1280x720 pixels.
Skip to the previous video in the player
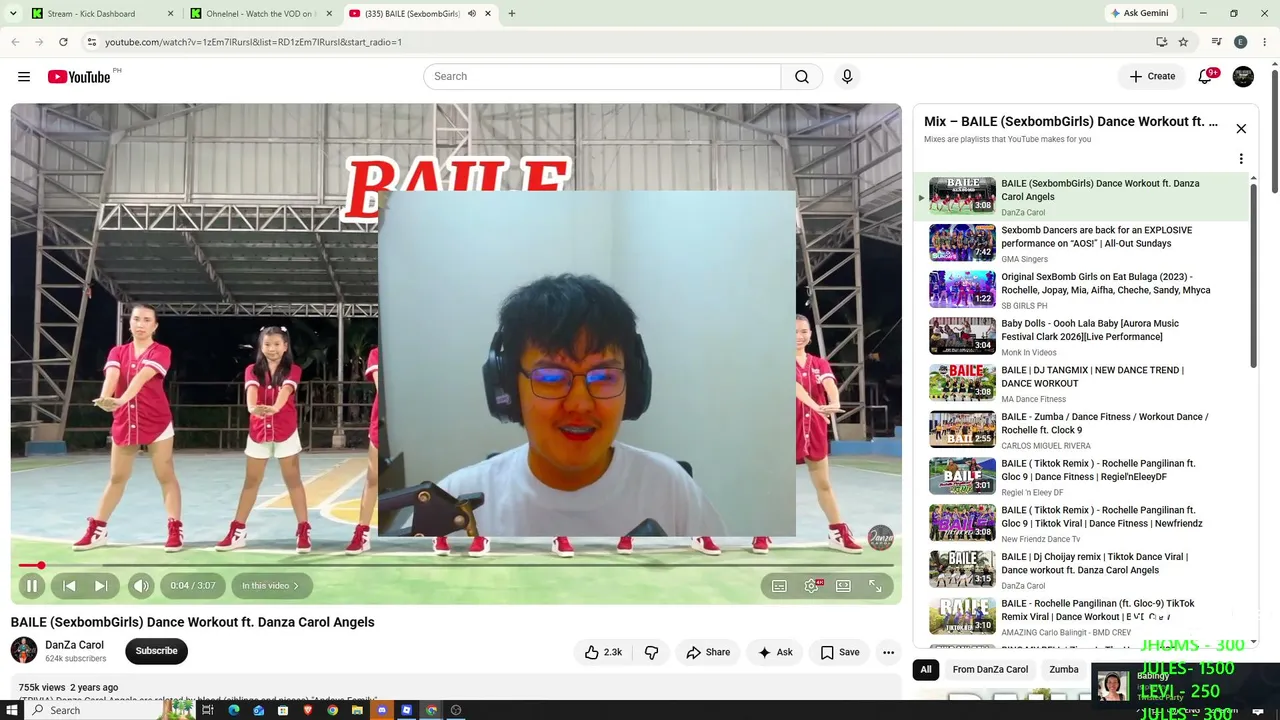point(69,586)
